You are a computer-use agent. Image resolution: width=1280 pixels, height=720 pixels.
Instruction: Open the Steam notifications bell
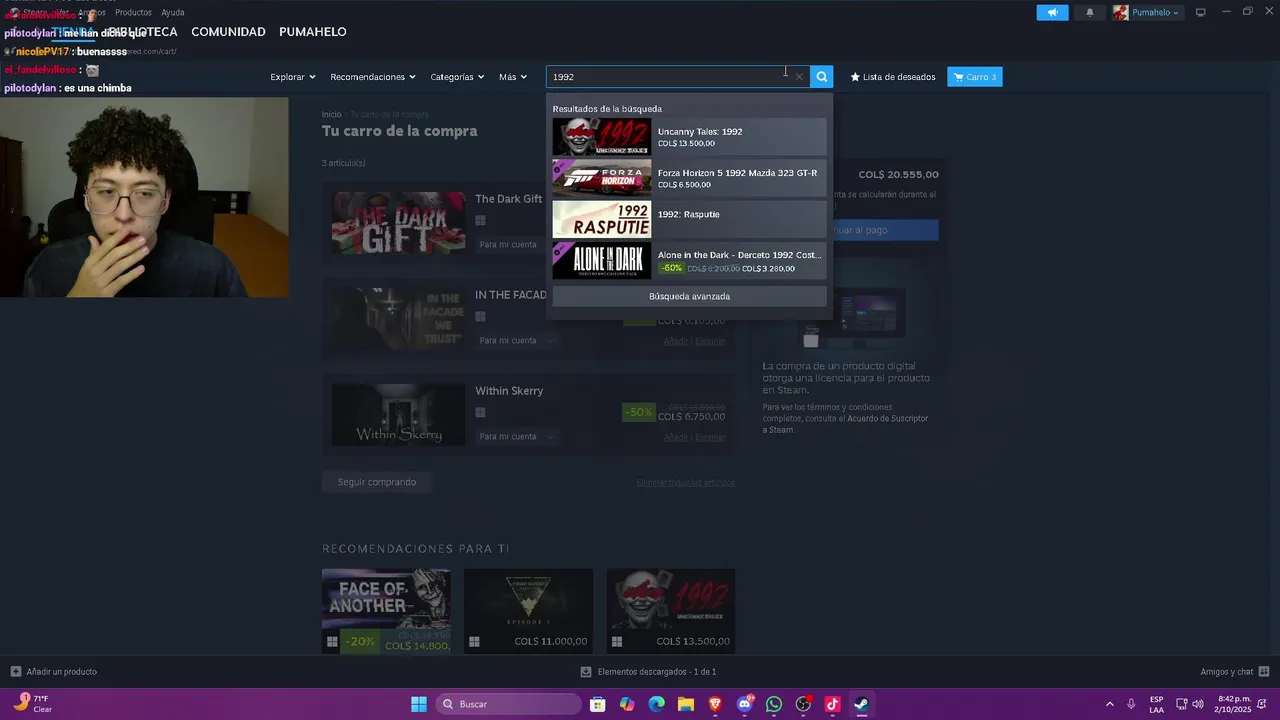[1090, 12]
